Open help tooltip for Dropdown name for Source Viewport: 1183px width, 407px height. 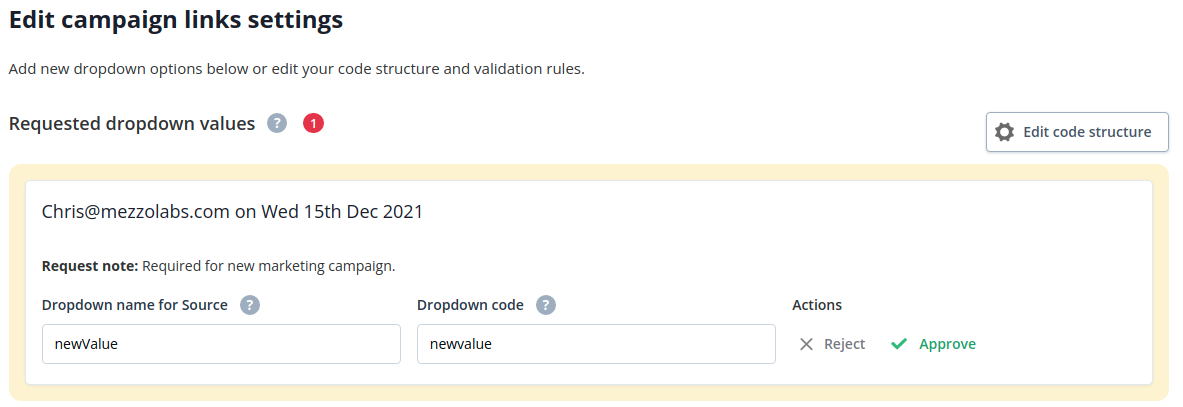coord(250,305)
